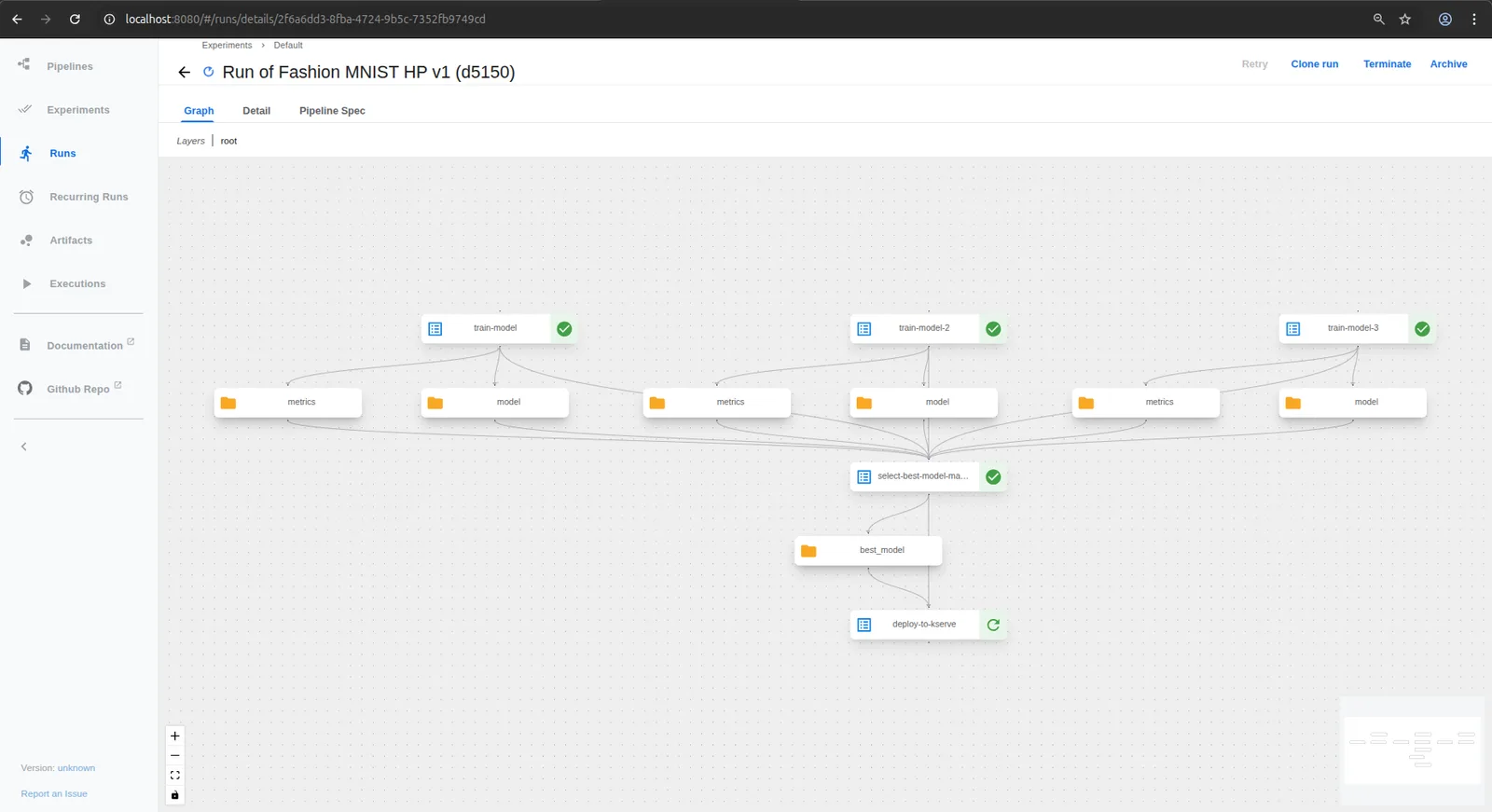Click the success checkmark on train-model-2

pos(993,329)
